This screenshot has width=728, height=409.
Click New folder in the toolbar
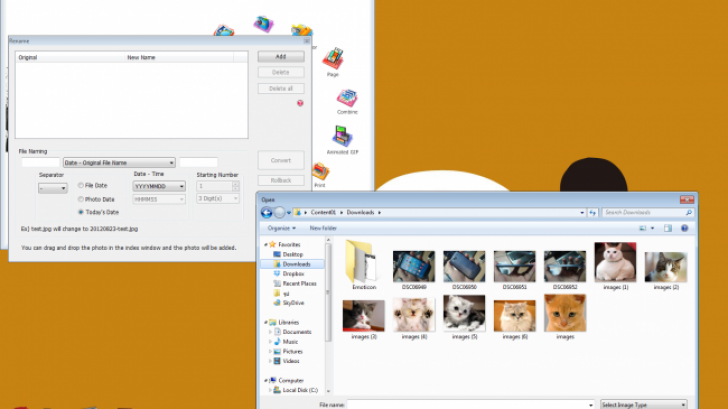click(323, 228)
